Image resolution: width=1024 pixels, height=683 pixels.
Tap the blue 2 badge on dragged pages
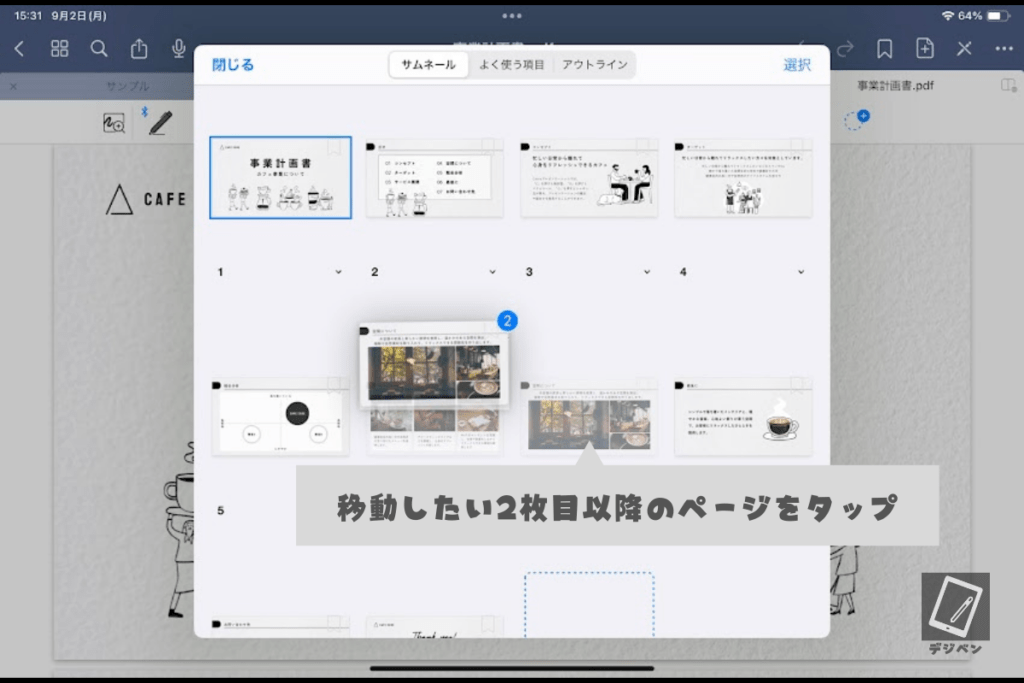(x=507, y=321)
